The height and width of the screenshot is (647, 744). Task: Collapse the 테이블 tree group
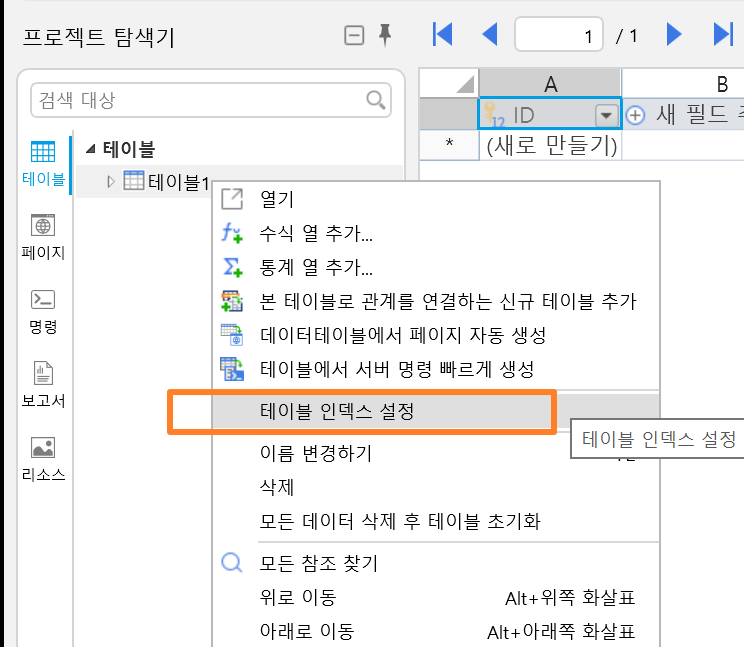(x=90, y=149)
